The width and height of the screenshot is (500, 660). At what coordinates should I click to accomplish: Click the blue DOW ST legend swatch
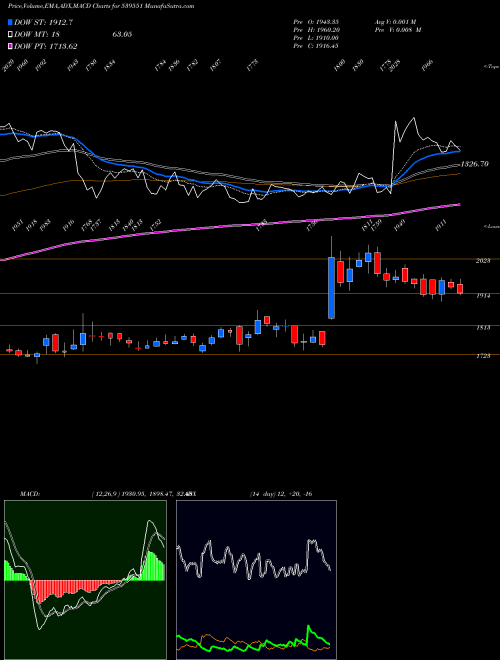point(11,23)
